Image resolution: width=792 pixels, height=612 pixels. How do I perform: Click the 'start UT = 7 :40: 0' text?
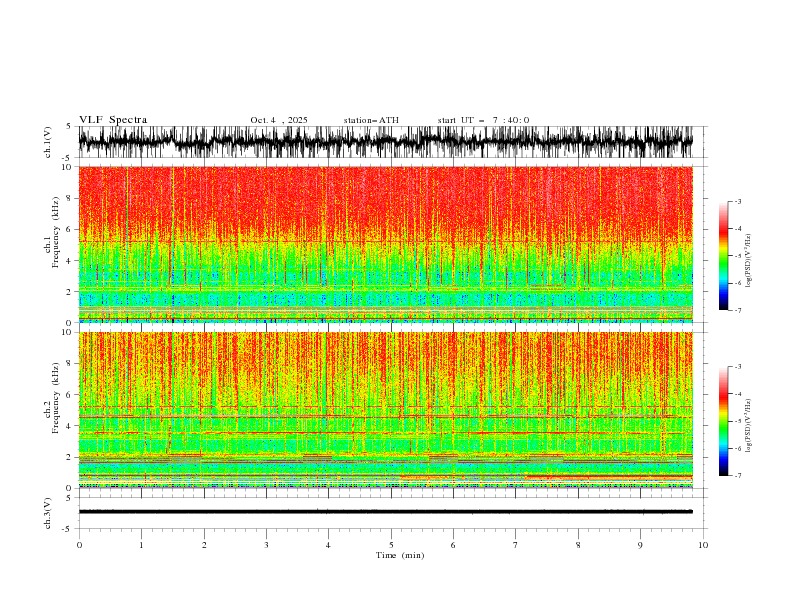[x=483, y=120]
